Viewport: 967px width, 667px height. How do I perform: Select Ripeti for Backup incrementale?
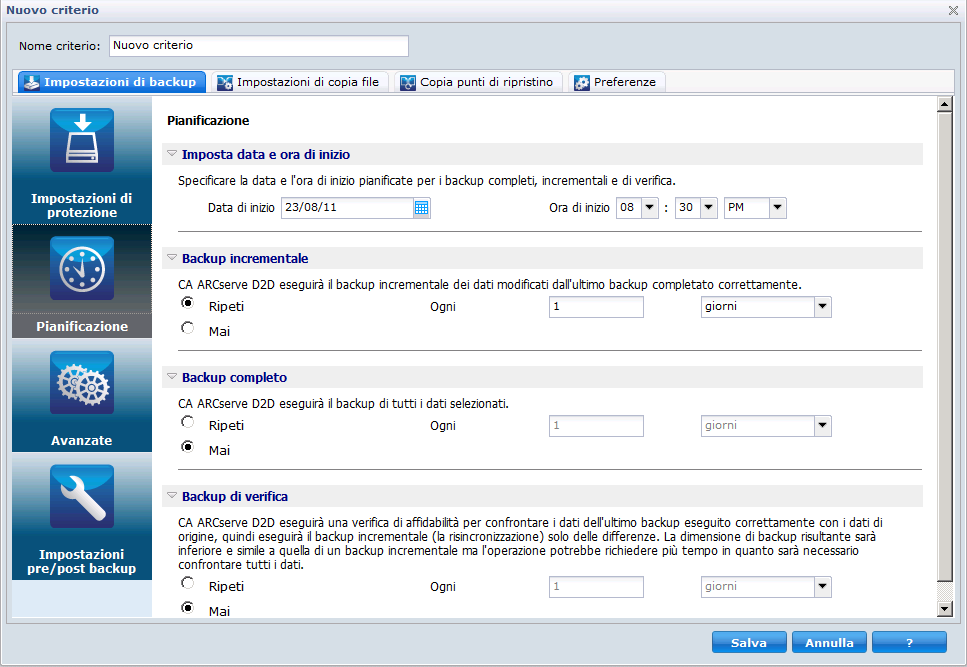[187, 303]
